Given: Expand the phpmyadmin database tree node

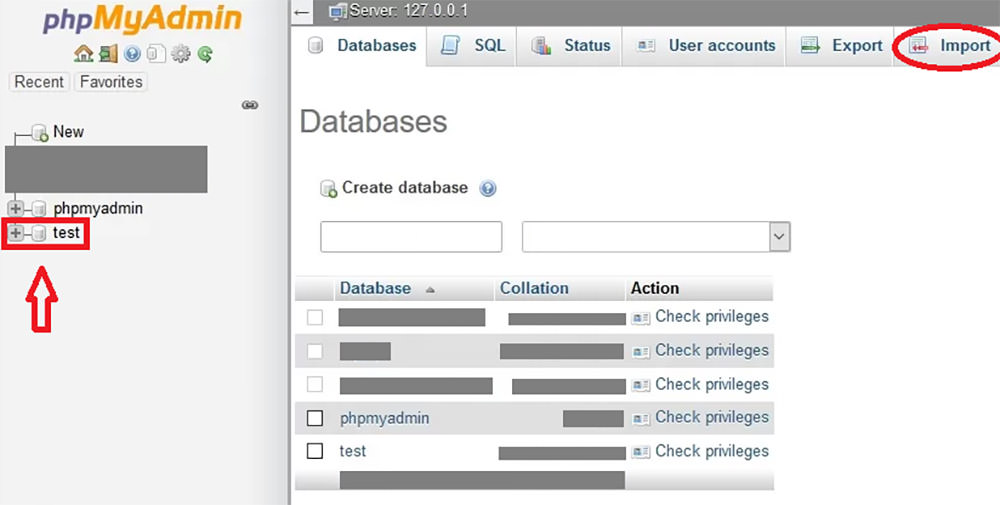Looking at the screenshot, I should point(15,209).
